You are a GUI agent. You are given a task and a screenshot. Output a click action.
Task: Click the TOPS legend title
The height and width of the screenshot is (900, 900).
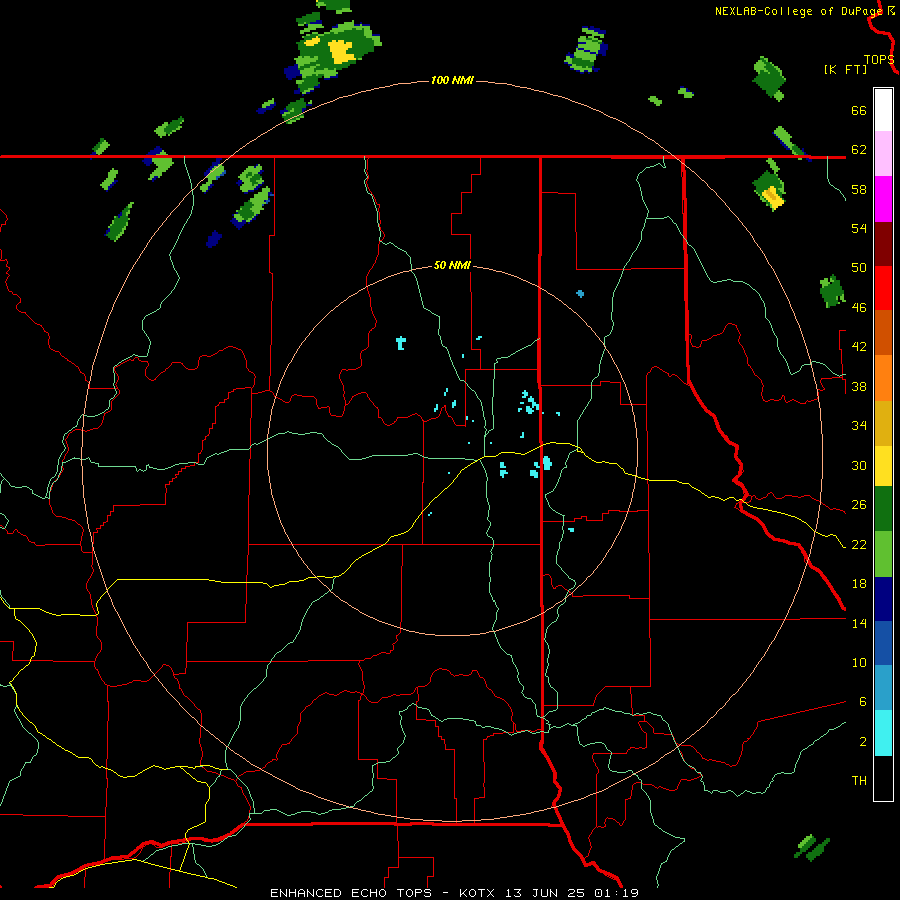(x=879, y=60)
